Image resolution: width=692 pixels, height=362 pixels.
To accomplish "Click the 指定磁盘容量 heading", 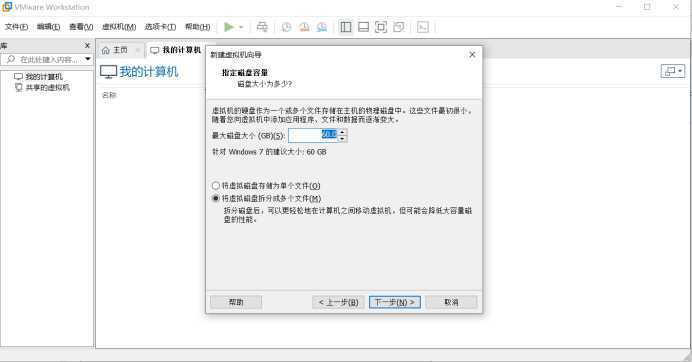I will [x=245, y=73].
